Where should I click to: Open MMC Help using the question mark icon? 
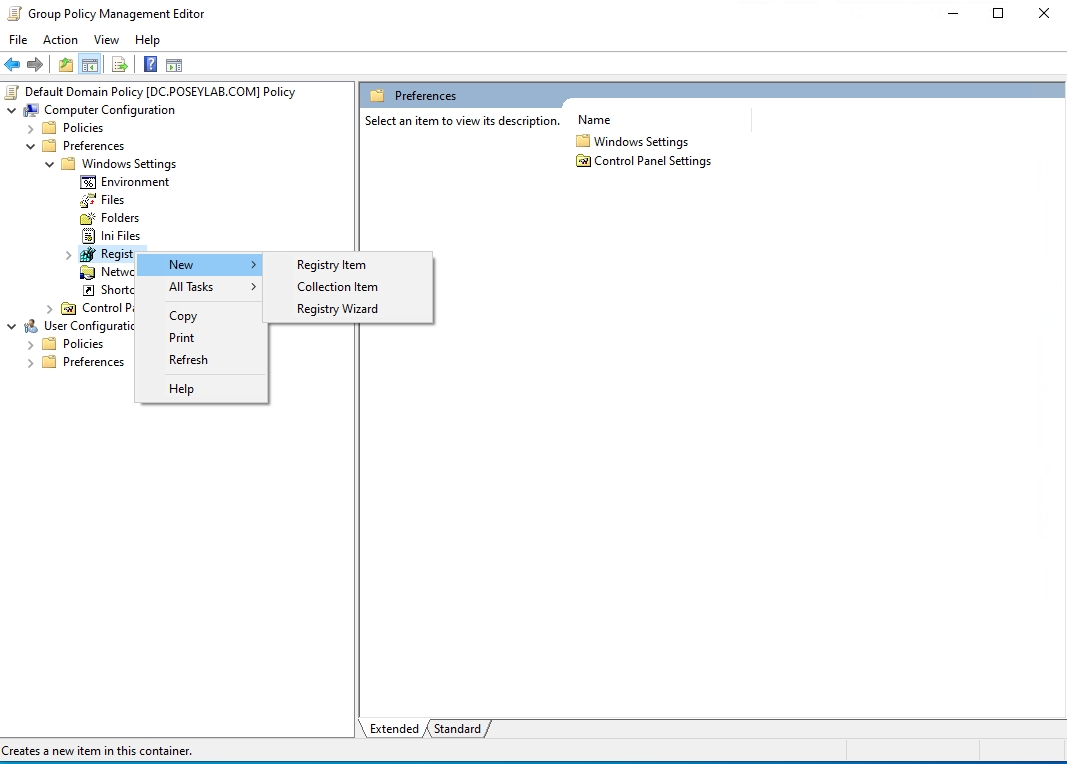pos(150,64)
